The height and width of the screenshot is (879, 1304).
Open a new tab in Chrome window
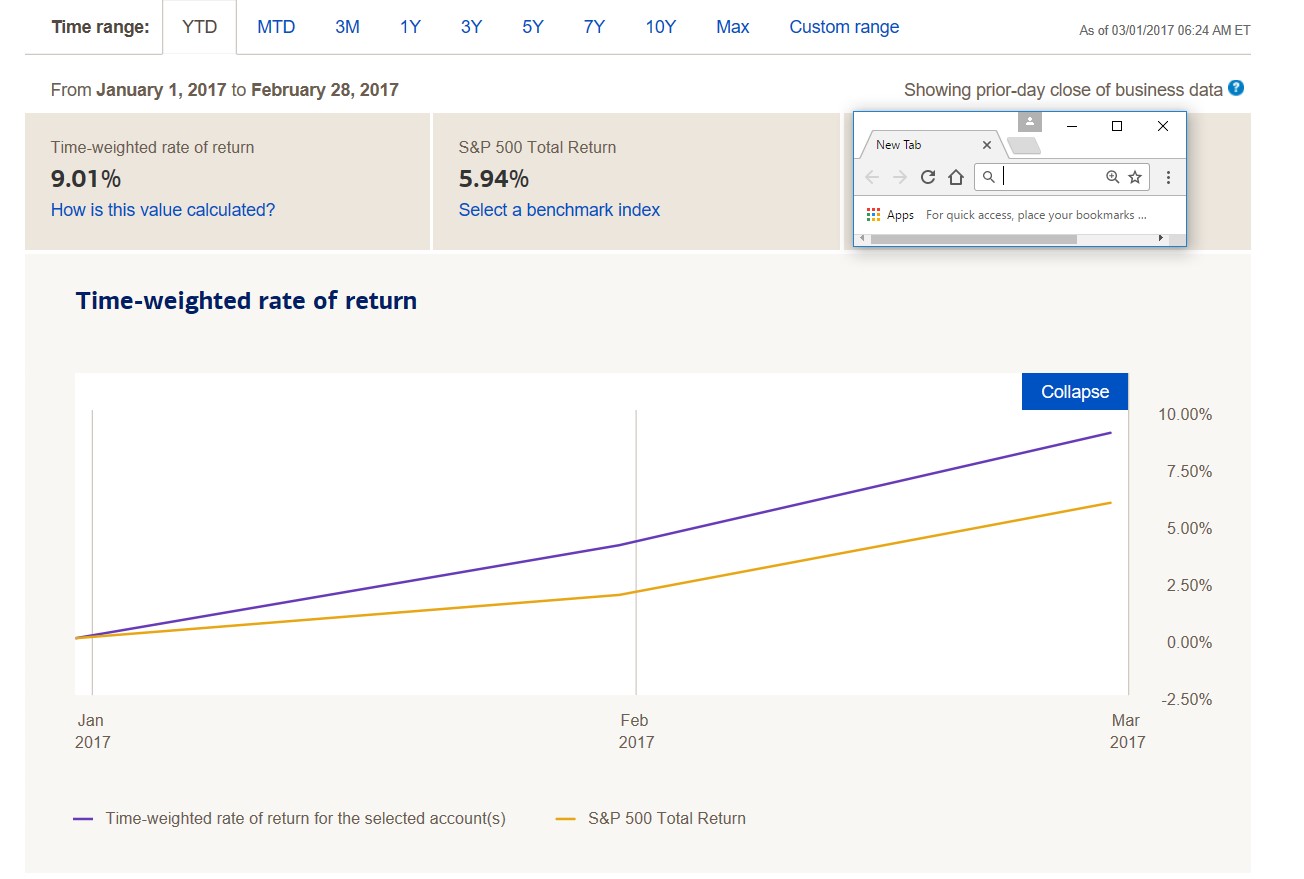[x=1023, y=146]
